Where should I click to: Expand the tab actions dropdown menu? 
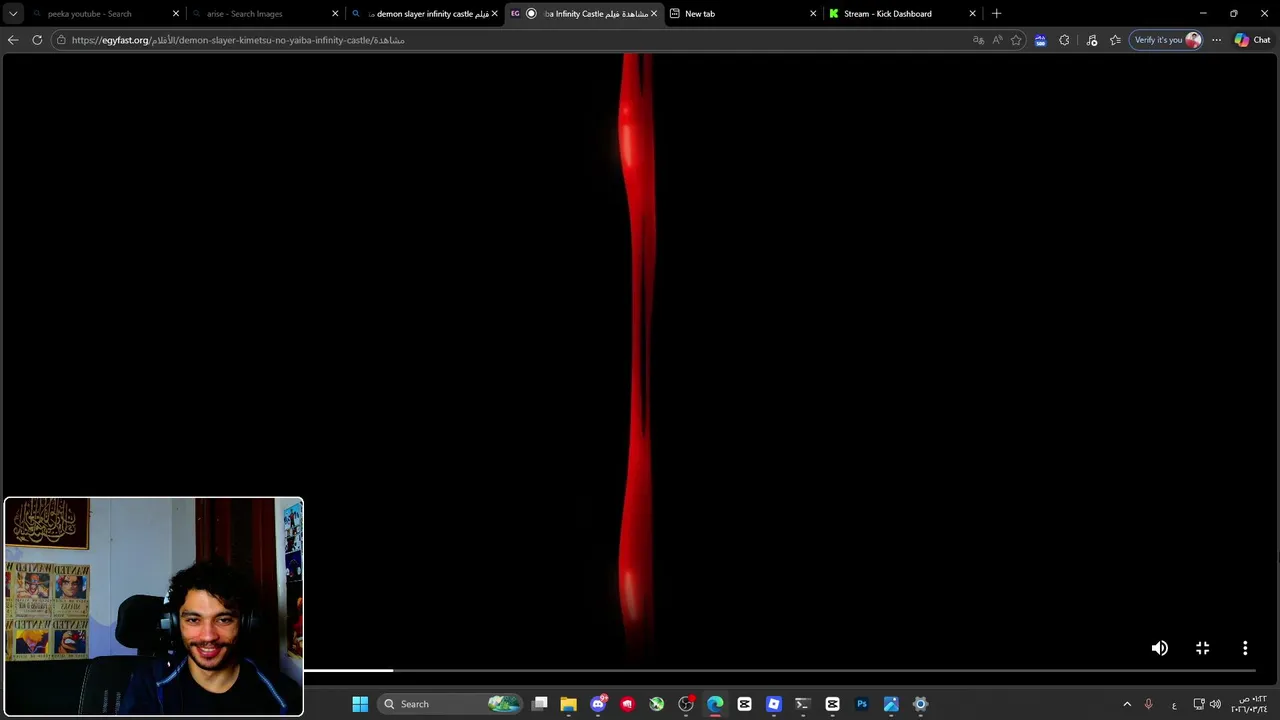coord(13,14)
